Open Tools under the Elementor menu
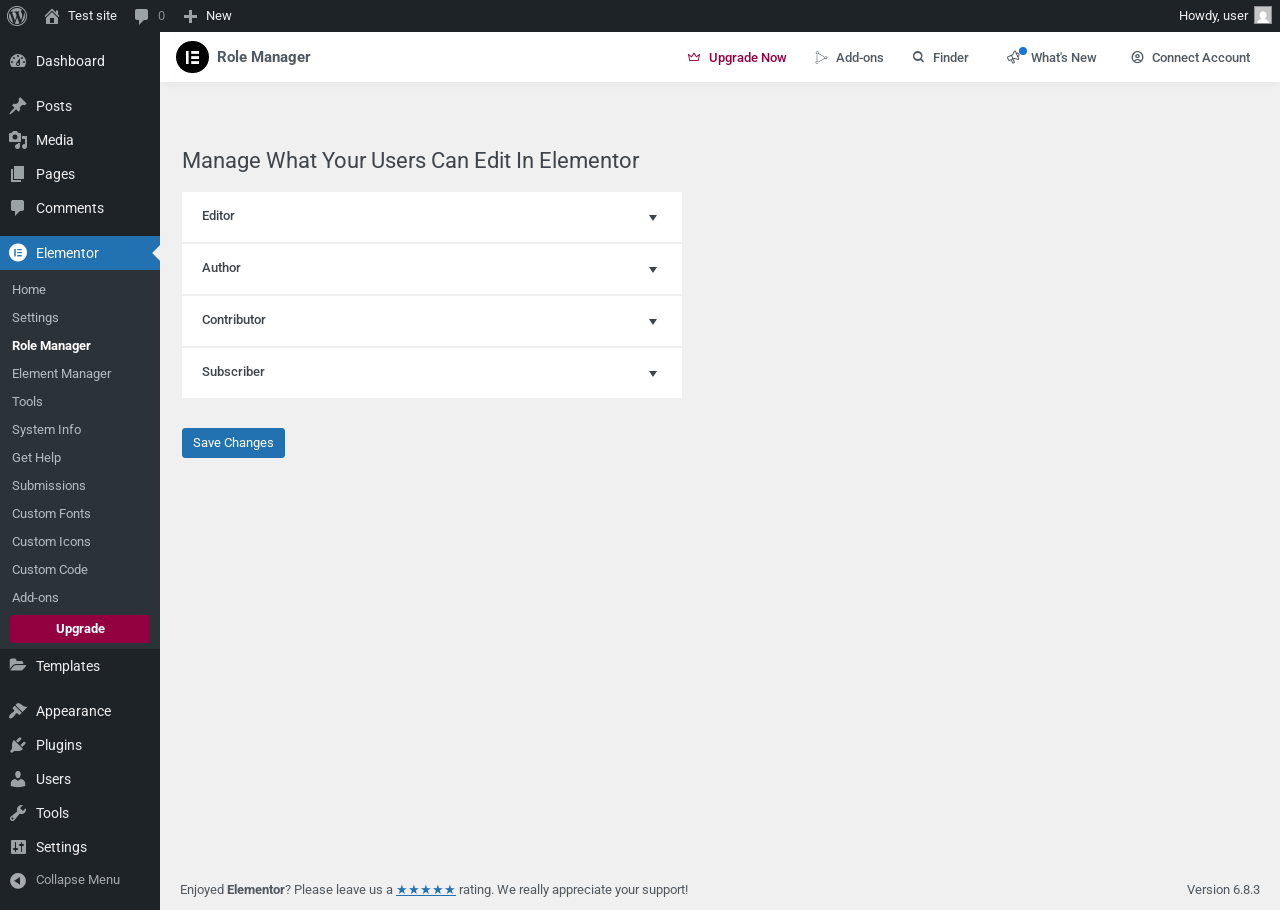1280x910 pixels. (x=27, y=402)
